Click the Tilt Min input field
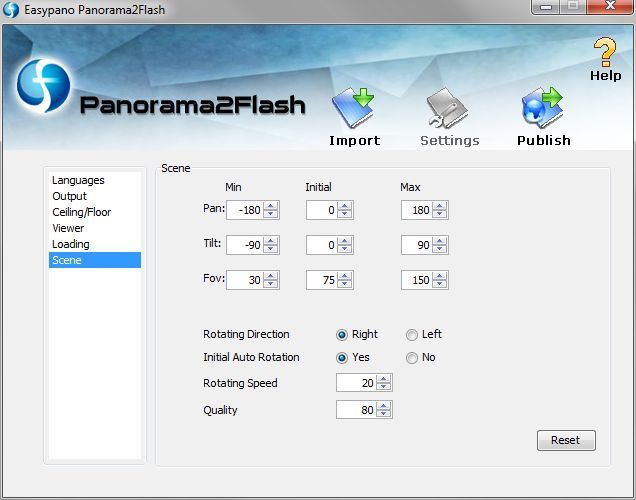This screenshot has height=500, width=636. click(244, 245)
